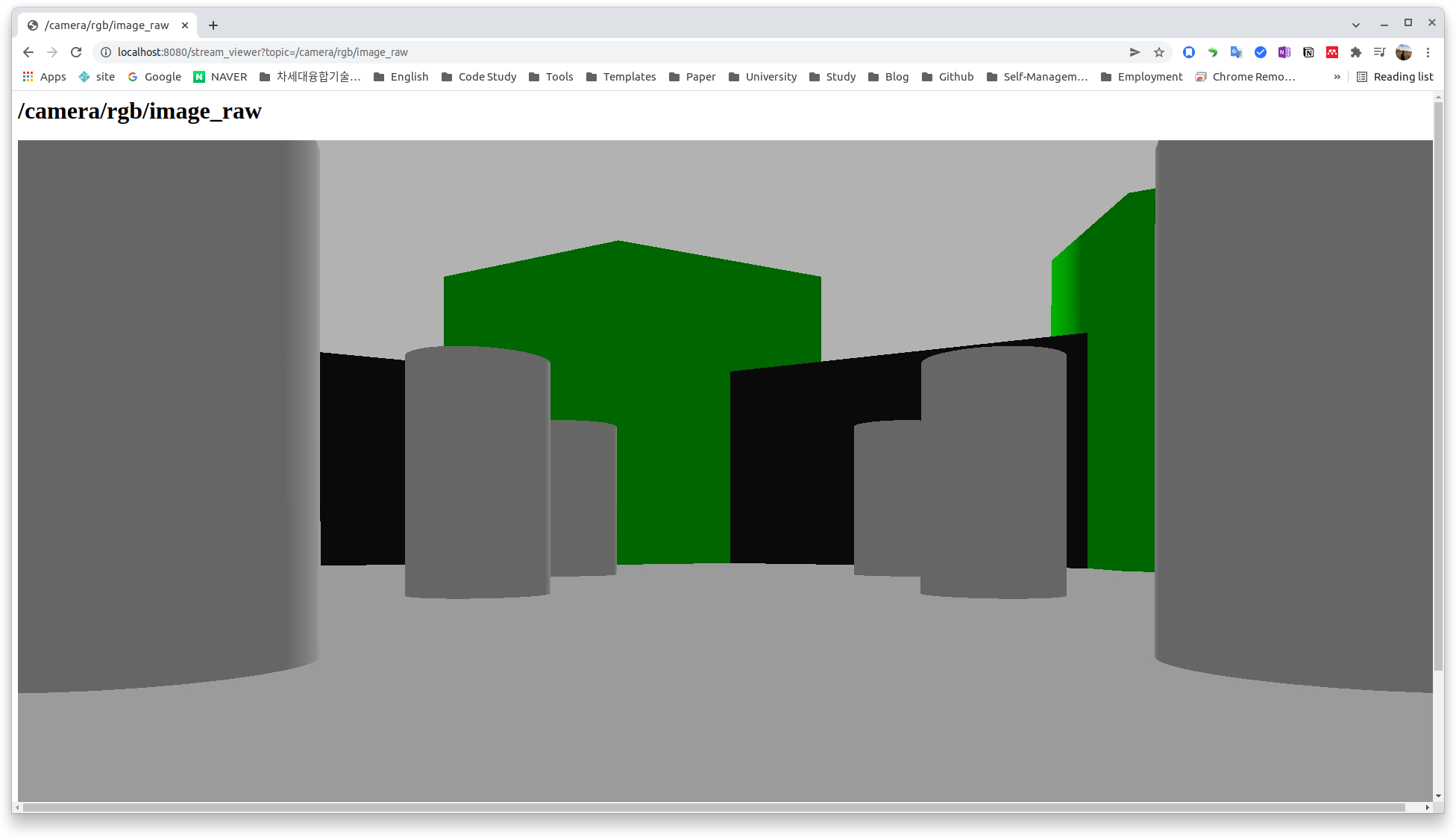Expand the Study bookmark folder
The image size is (1456, 837).
tap(832, 77)
